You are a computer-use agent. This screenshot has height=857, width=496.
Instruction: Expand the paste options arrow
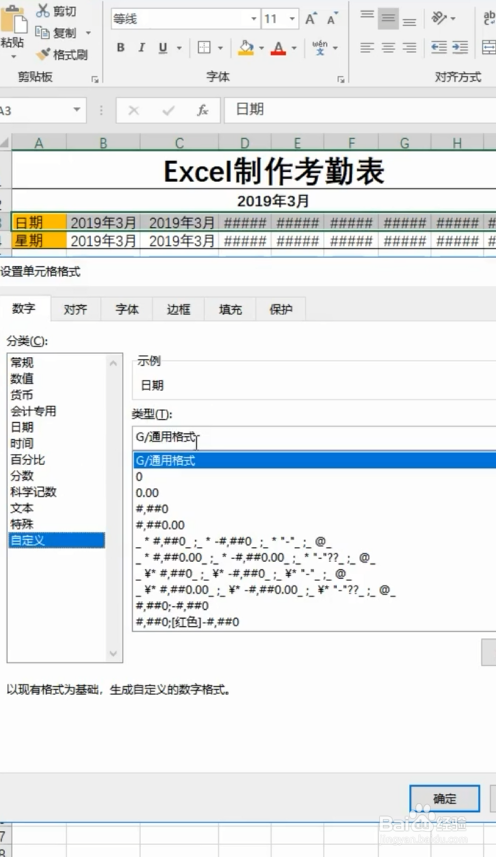pos(13,56)
